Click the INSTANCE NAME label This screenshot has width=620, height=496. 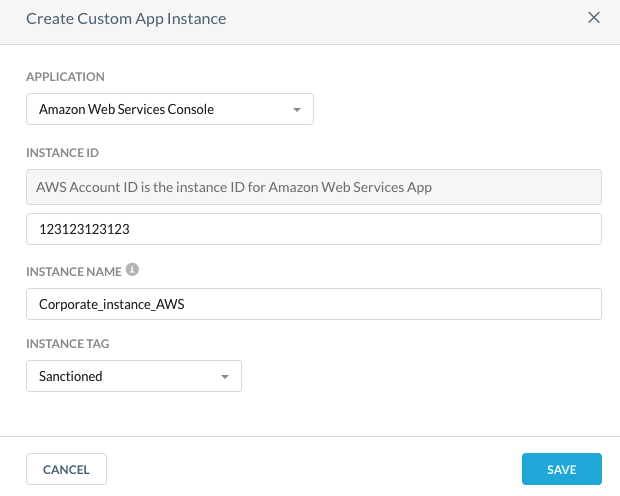[x=74, y=272]
